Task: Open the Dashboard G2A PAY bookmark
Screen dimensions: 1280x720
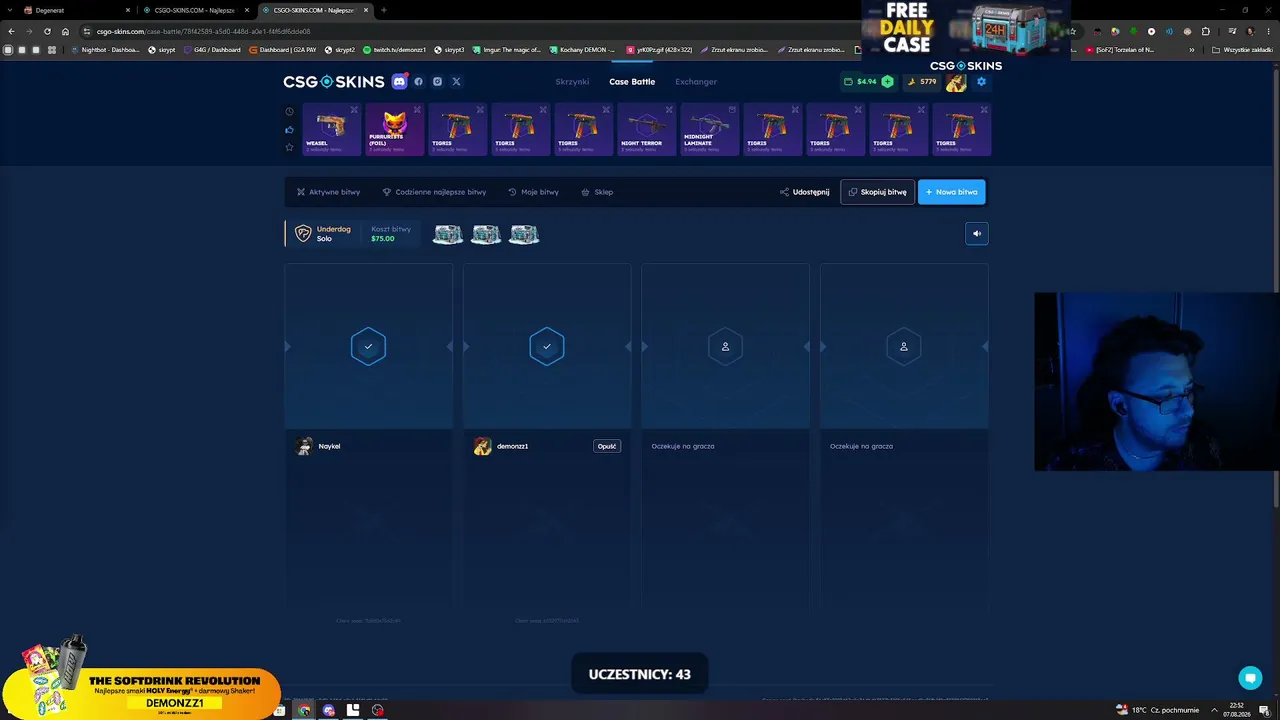Action: [284, 49]
